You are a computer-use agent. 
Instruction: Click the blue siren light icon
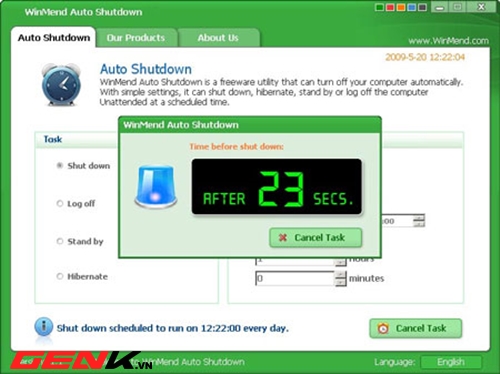point(156,186)
